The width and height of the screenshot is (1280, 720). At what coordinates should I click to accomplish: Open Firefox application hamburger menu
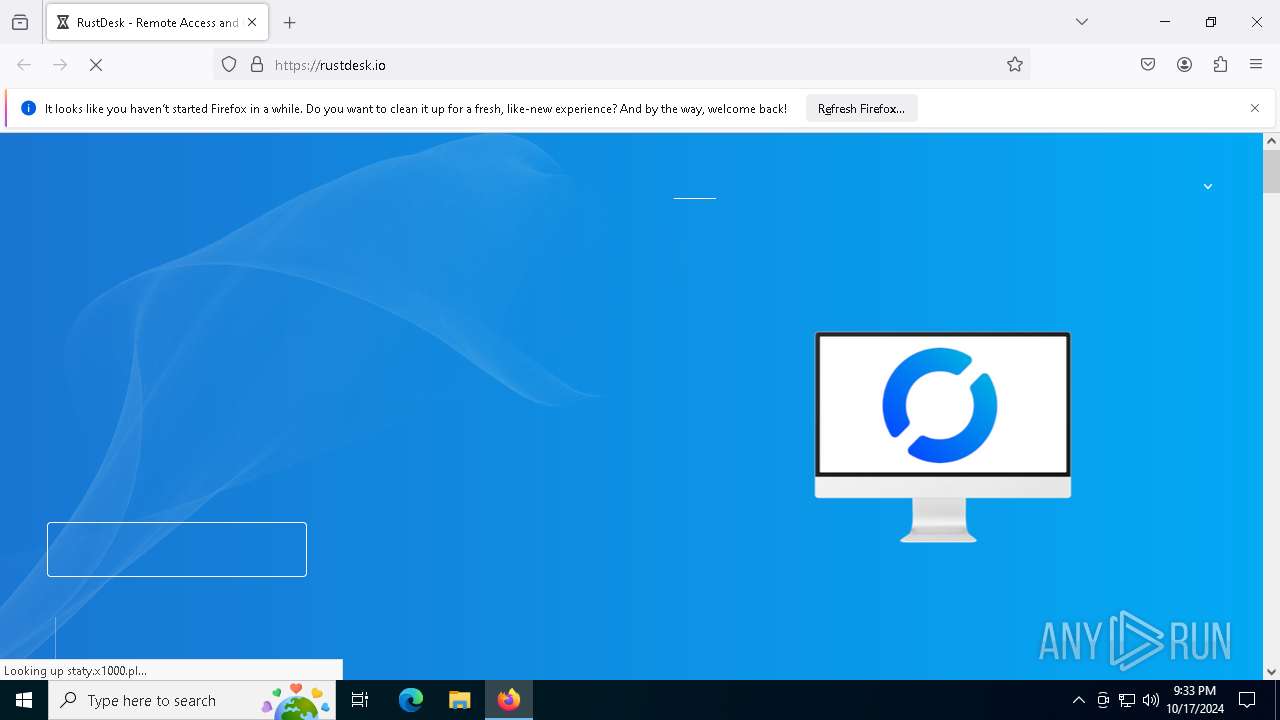1256,64
